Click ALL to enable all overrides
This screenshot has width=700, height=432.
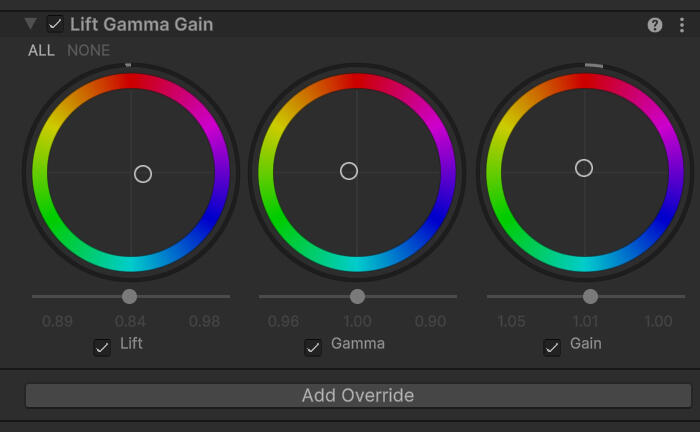[x=42, y=50]
